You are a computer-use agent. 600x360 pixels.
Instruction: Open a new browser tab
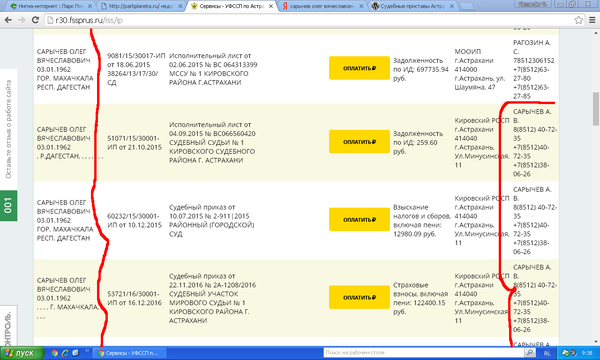click(466, 7)
